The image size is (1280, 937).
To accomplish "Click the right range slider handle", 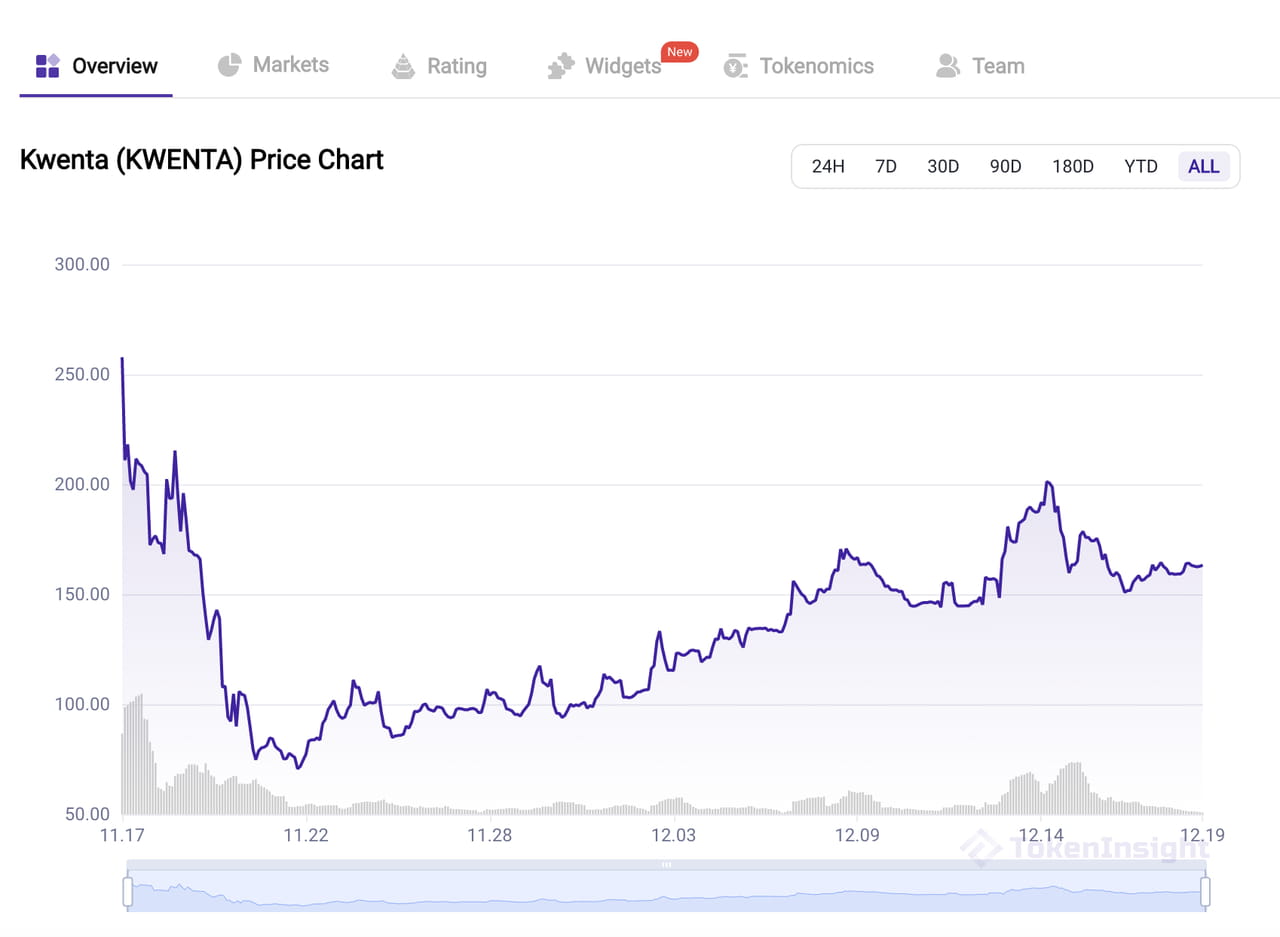I will [1205, 891].
